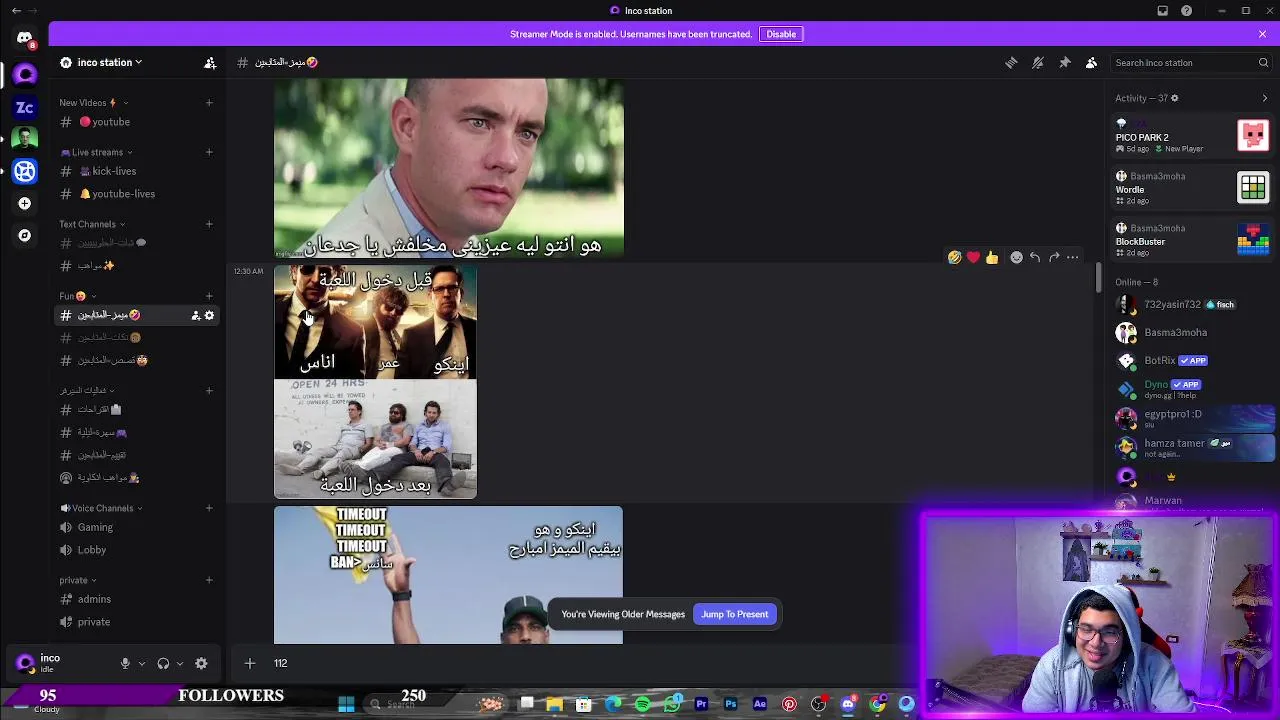Viewport: 1280px width, 720px height.
Task: Open Premiere Pro from taskbar
Action: pos(701,704)
